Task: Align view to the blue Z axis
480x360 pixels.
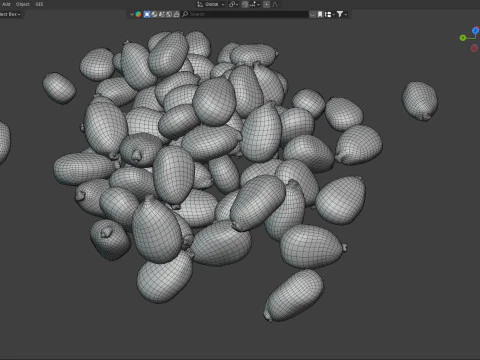Action: (475, 31)
